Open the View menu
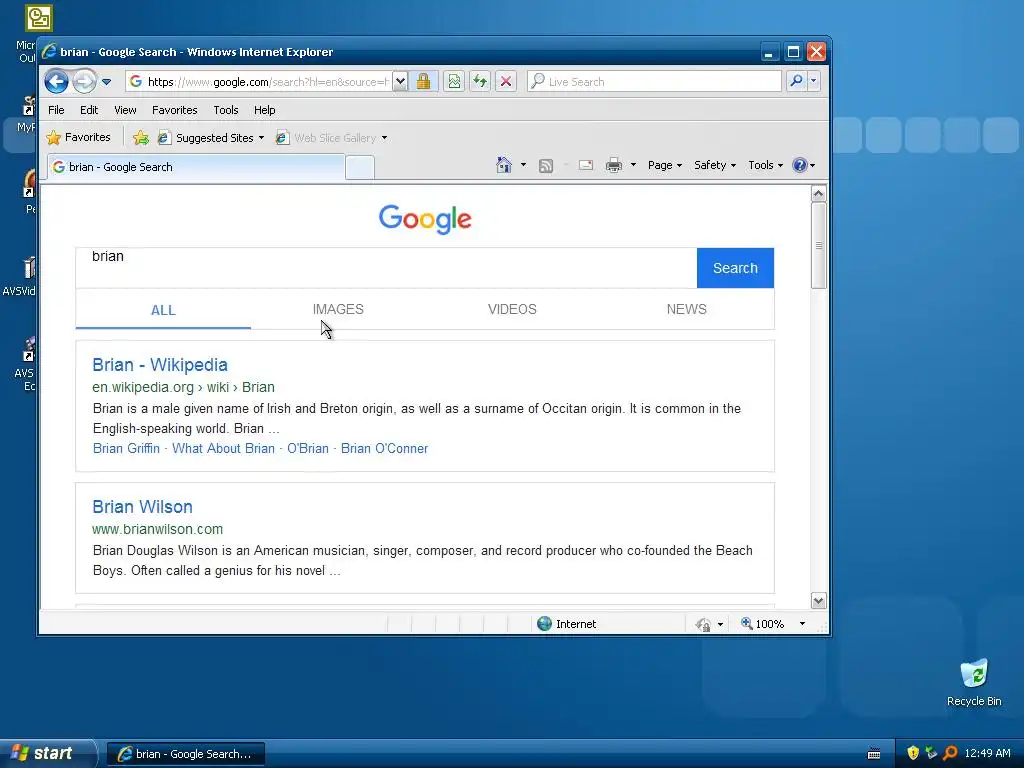 pyautogui.click(x=125, y=110)
